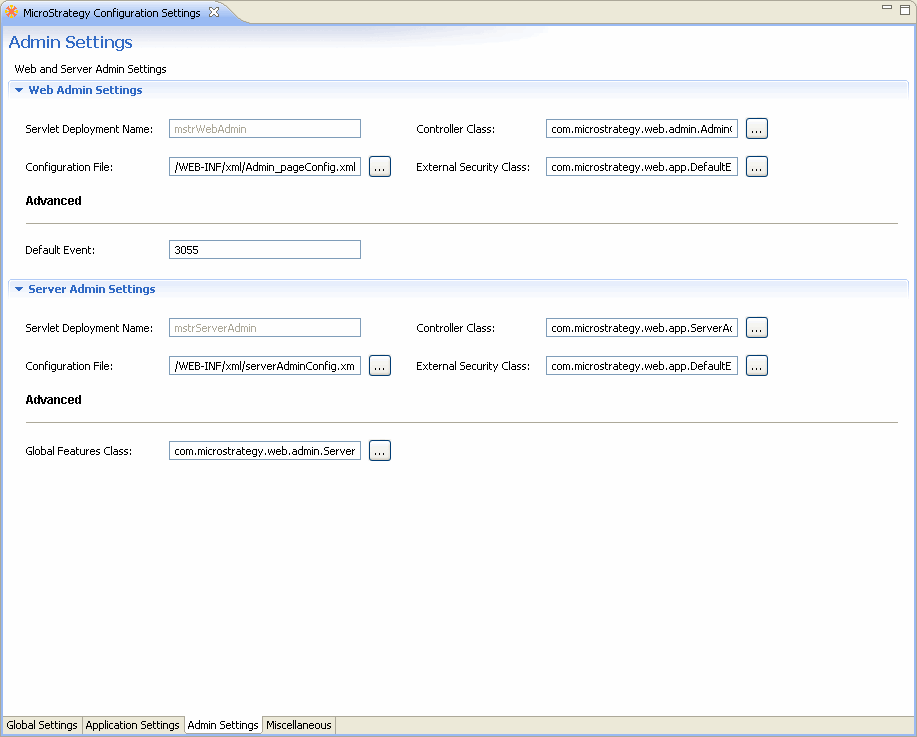This screenshot has height=737, width=917.
Task: Browse for Web Admin Configuration File
Action: pos(380,167)
